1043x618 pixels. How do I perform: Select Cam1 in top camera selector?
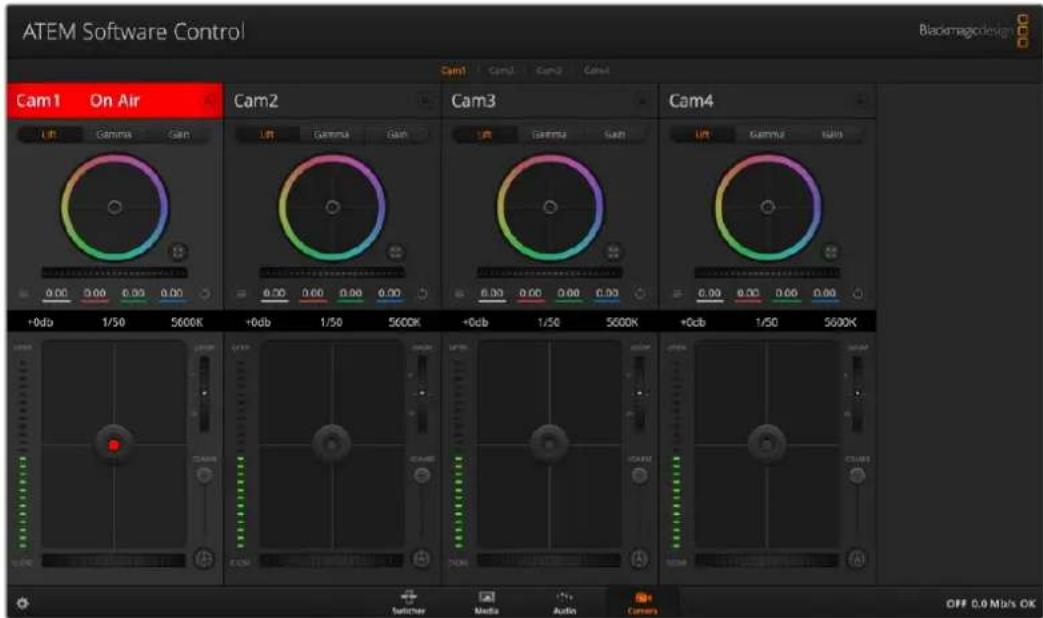pyautogui.click(x=454, y=71)
